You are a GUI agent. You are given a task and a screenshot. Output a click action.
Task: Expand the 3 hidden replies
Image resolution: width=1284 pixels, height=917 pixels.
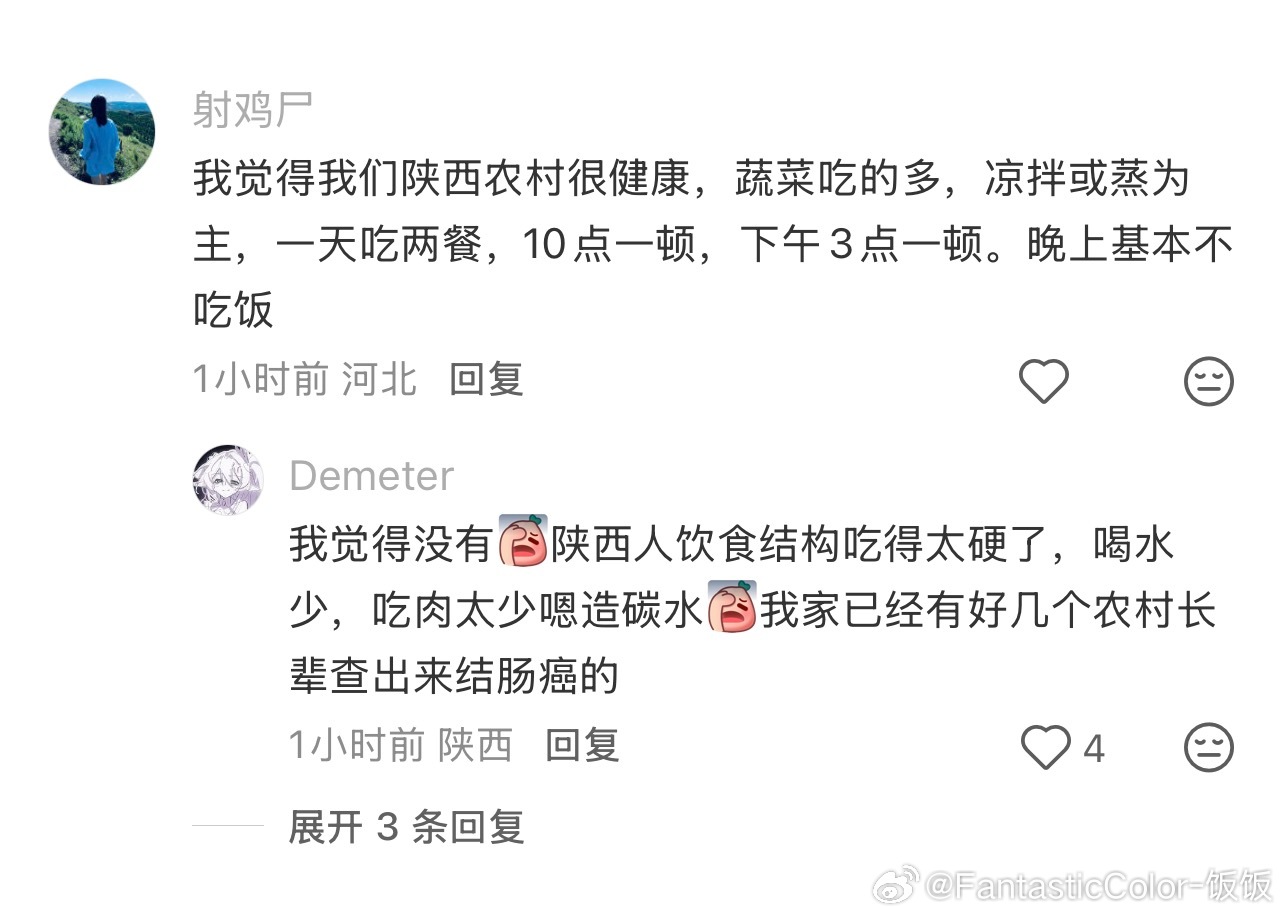[406, 827]
